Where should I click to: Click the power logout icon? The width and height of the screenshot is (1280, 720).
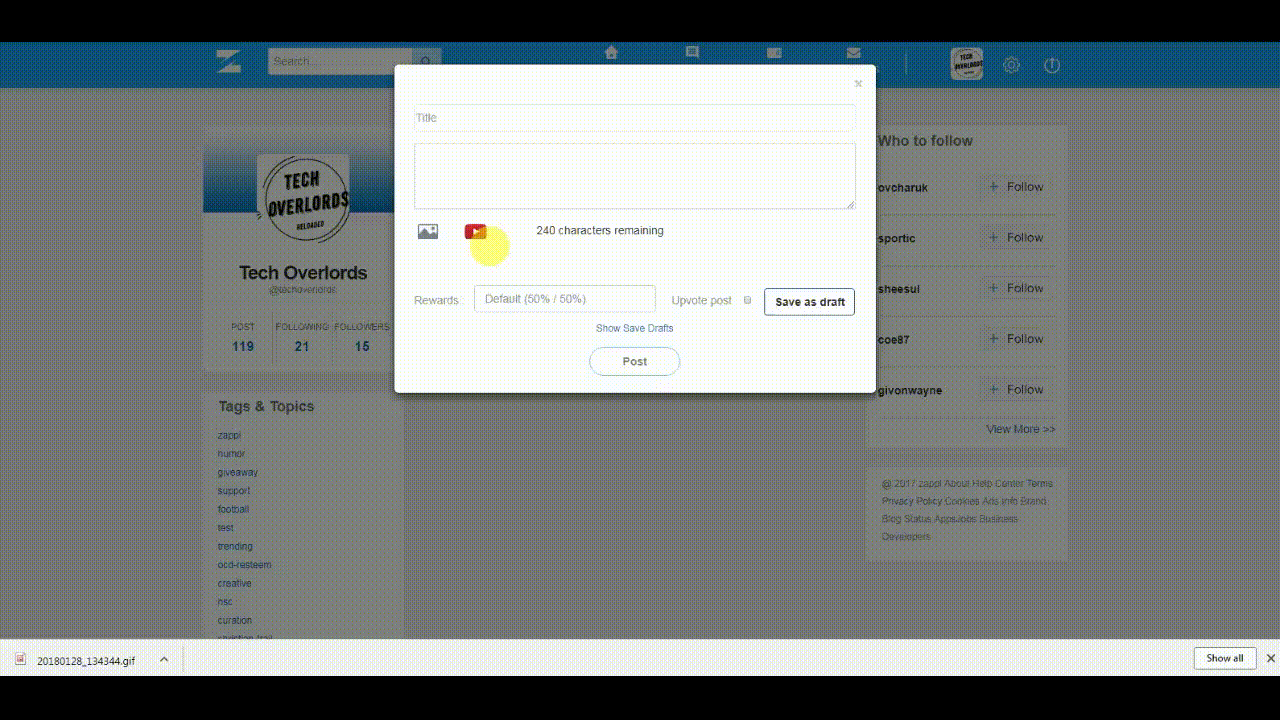1051,65
